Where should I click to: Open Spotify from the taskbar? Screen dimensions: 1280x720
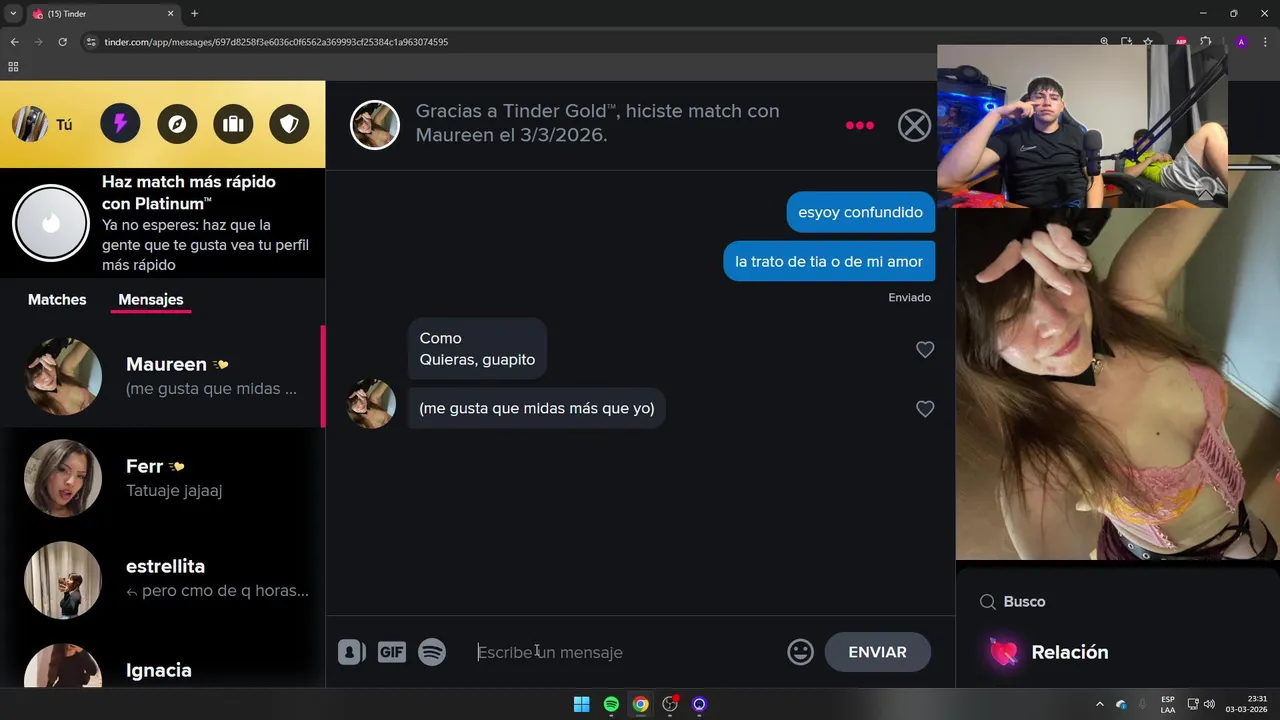tap(611, 704)
